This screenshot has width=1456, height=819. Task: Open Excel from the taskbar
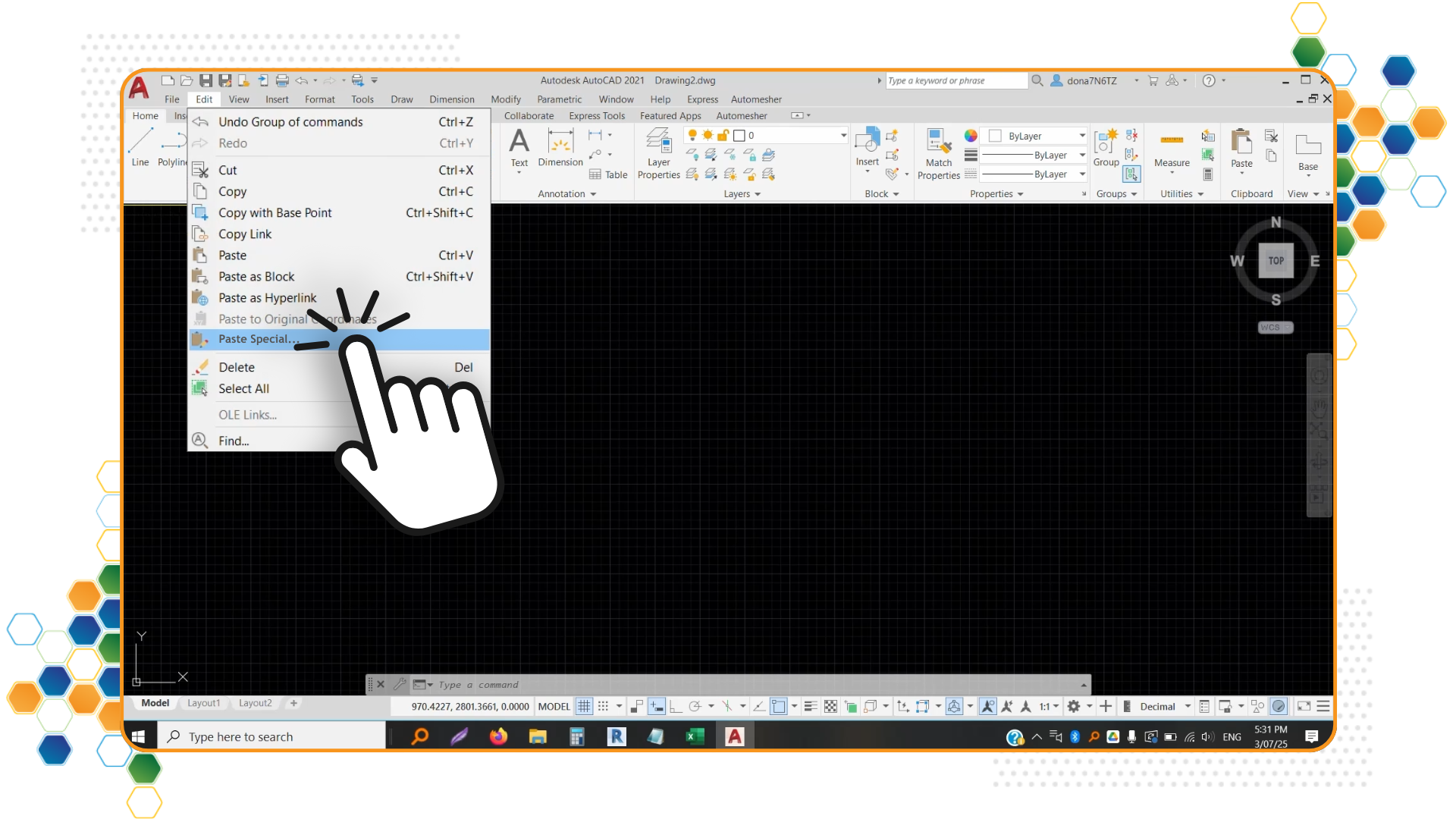pyautogui.click(x=695, y=736)
